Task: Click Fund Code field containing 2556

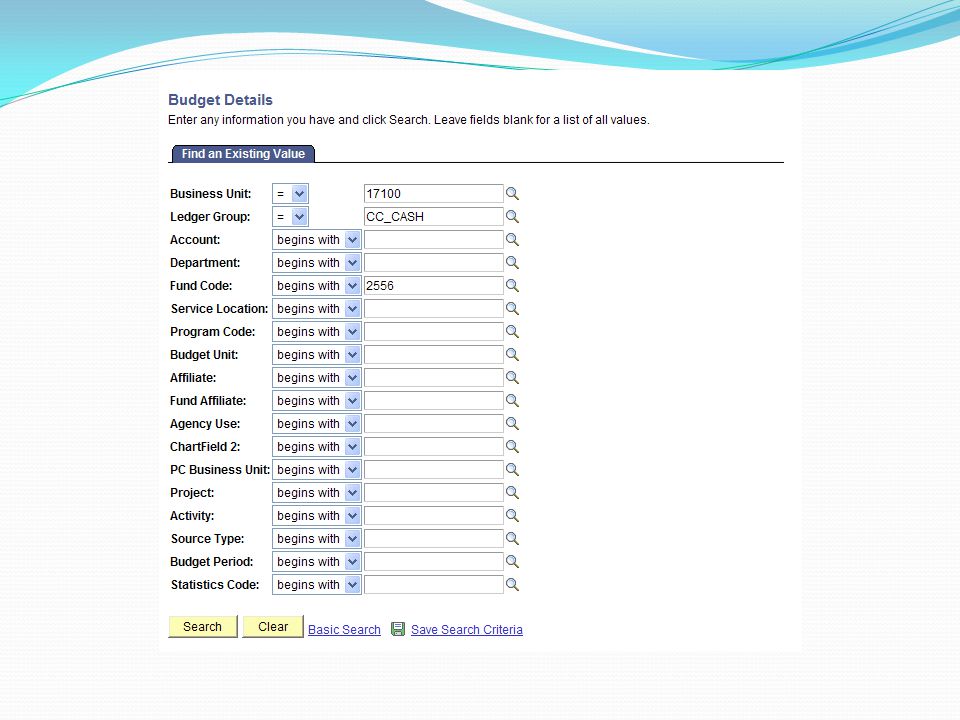Action: click(433, 285)
